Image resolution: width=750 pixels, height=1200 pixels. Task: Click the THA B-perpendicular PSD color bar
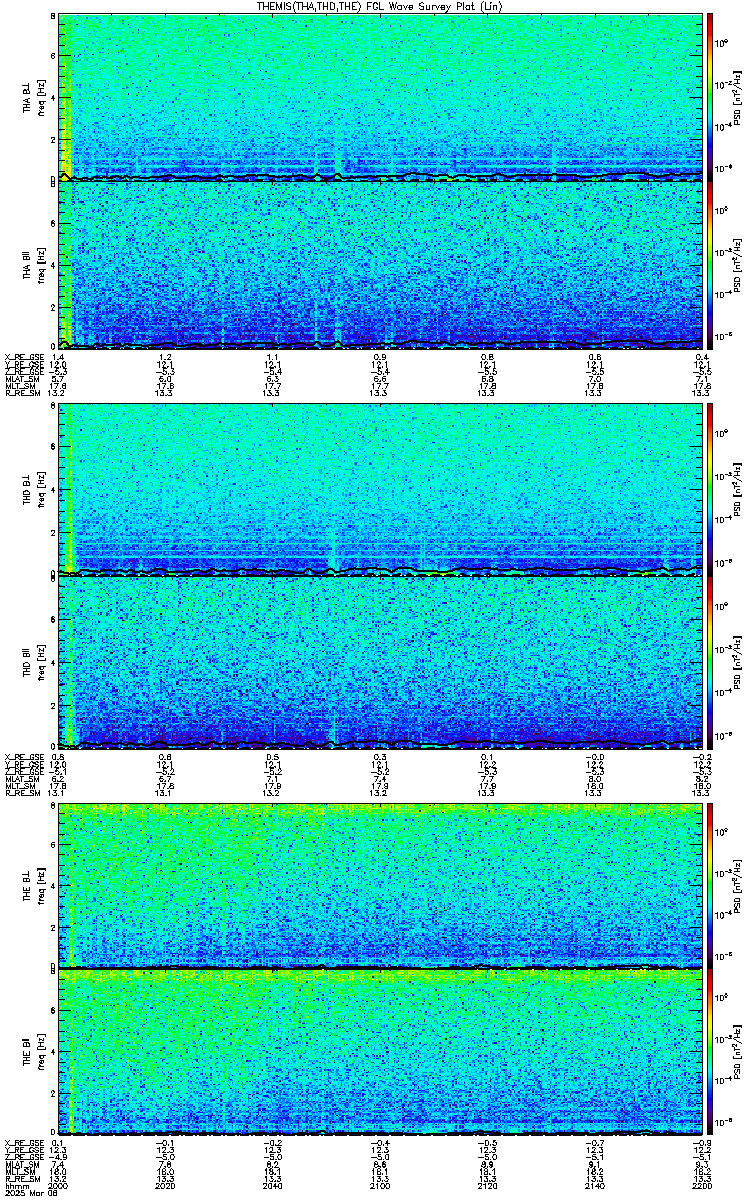tap(710, 97)
